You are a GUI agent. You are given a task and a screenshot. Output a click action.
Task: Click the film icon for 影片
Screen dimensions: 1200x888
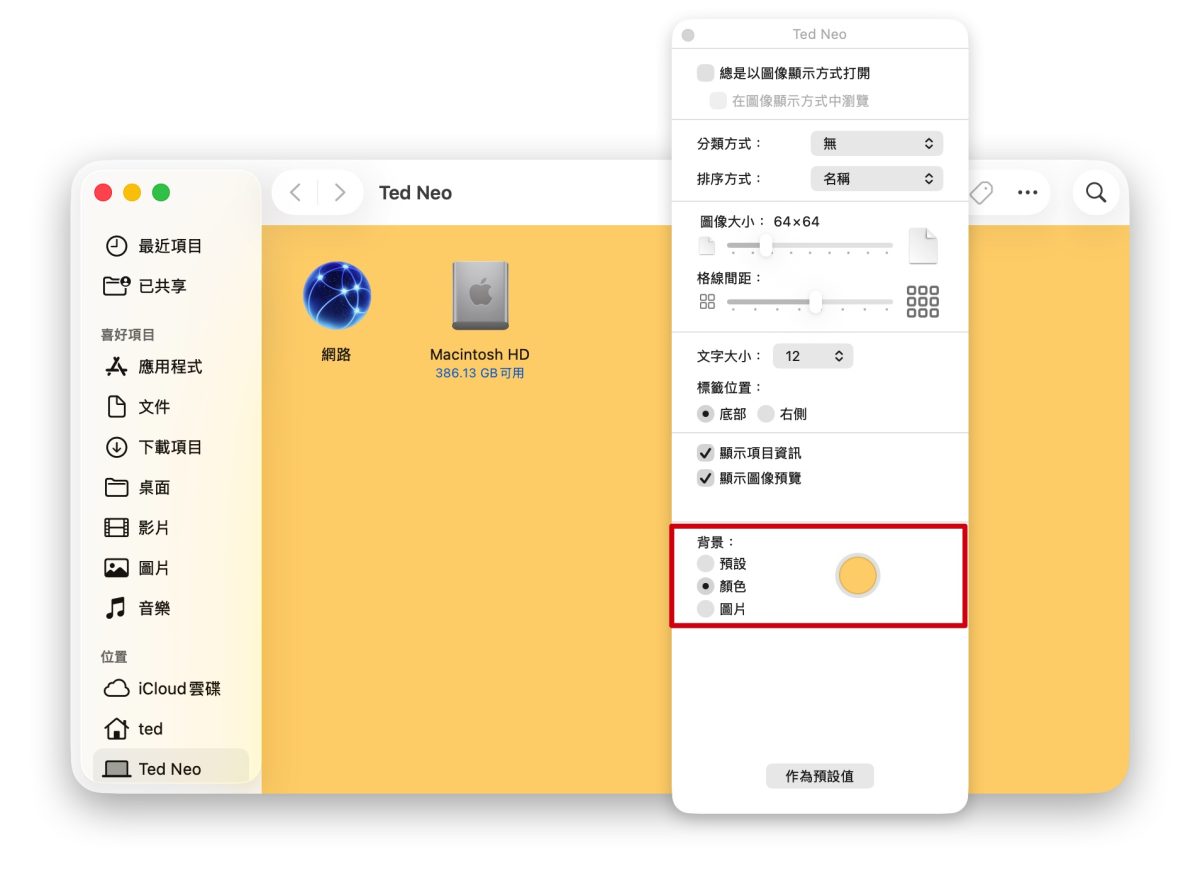(x=117, y=528)
